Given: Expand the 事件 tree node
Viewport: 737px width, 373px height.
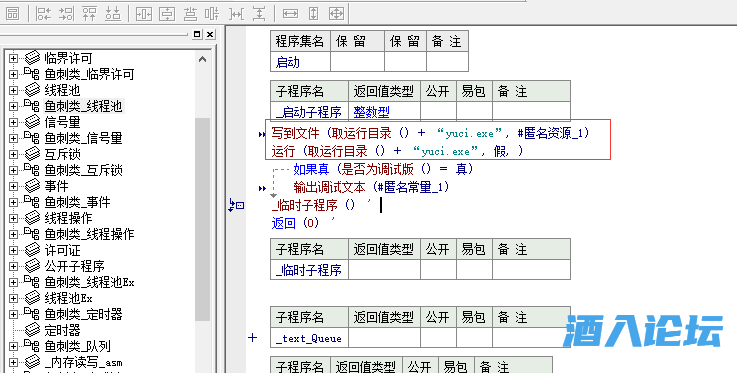Looking at the screenshot, I should (13, 186).
